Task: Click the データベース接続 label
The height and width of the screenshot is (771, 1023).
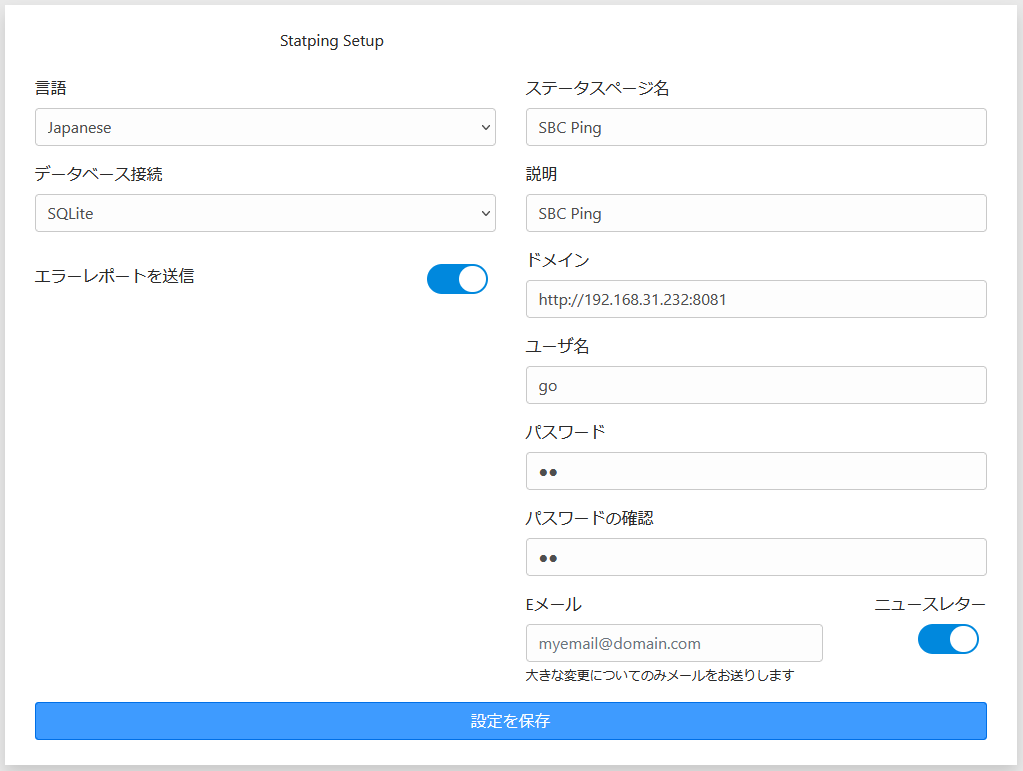Action: point(99,174)
